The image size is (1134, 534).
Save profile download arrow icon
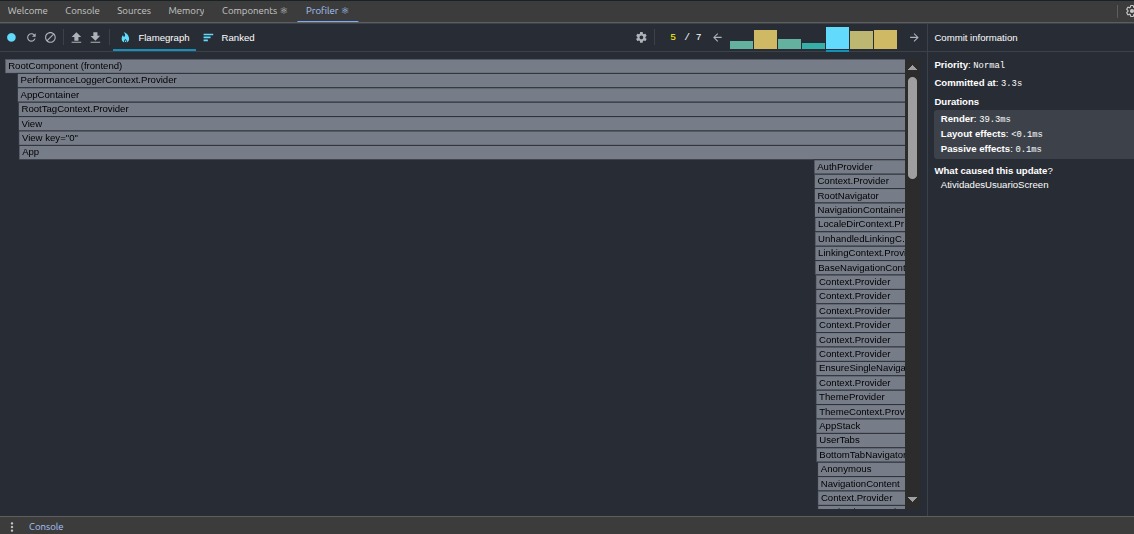click(95, 38)
